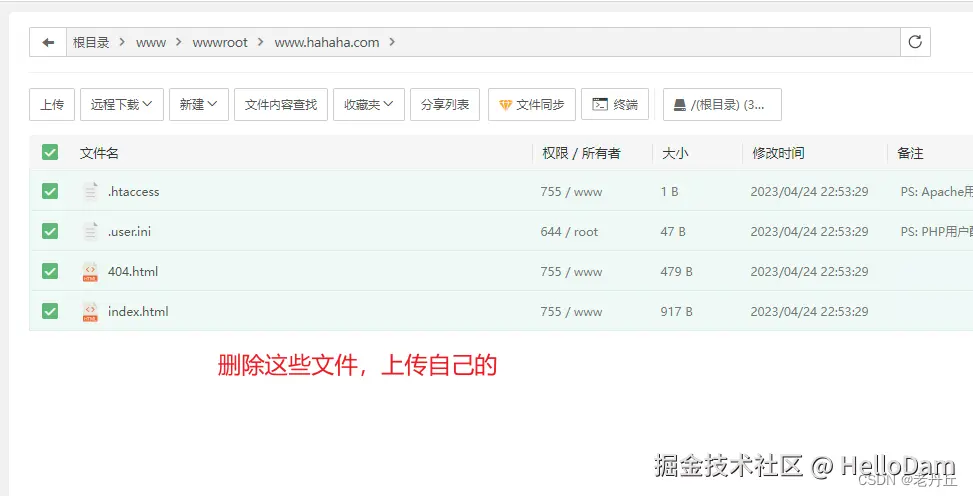Click the diamond icon on 文件同步

coord(505,105)
